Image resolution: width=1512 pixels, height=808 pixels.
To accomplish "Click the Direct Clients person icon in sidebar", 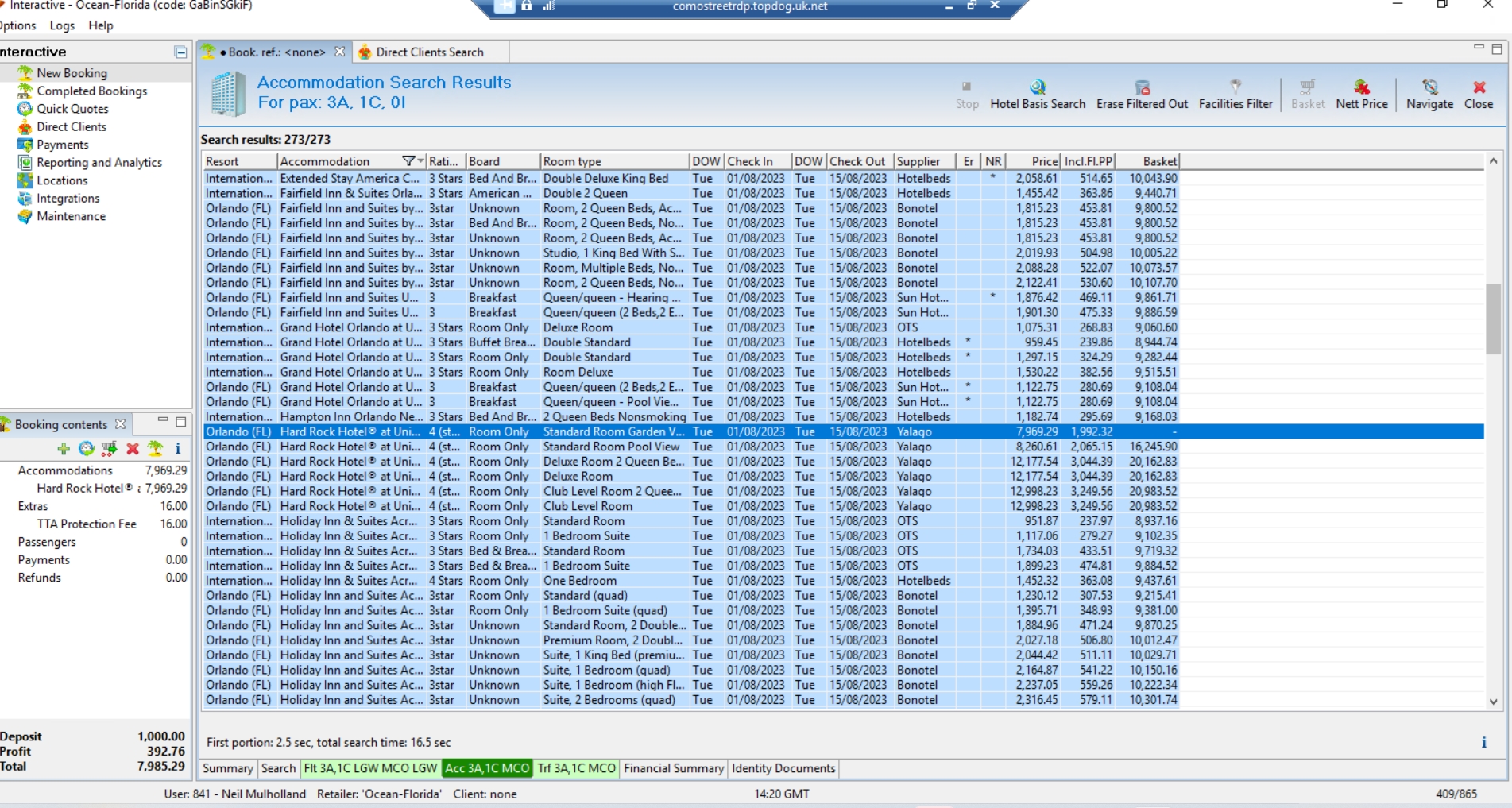I will click(x=25, y=126).
